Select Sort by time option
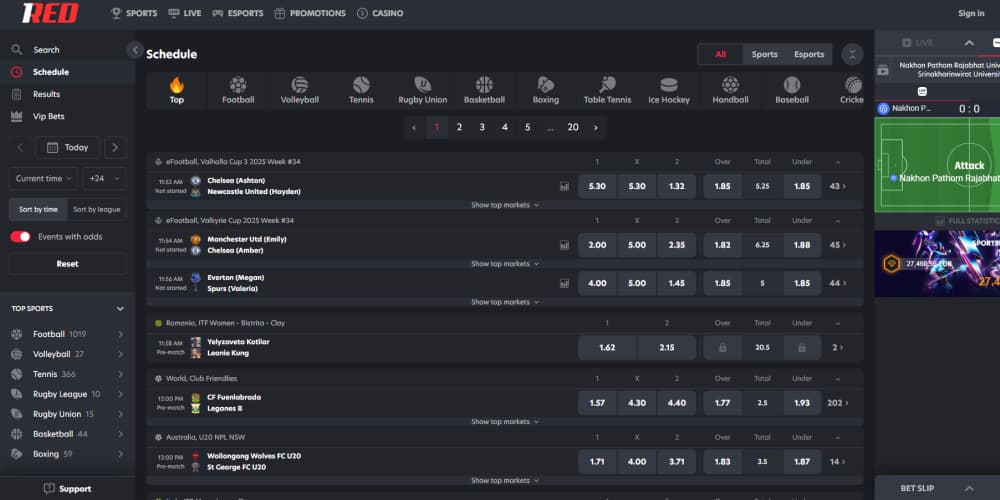Viewport: 1000px width, 500px height. coord(38,209)
